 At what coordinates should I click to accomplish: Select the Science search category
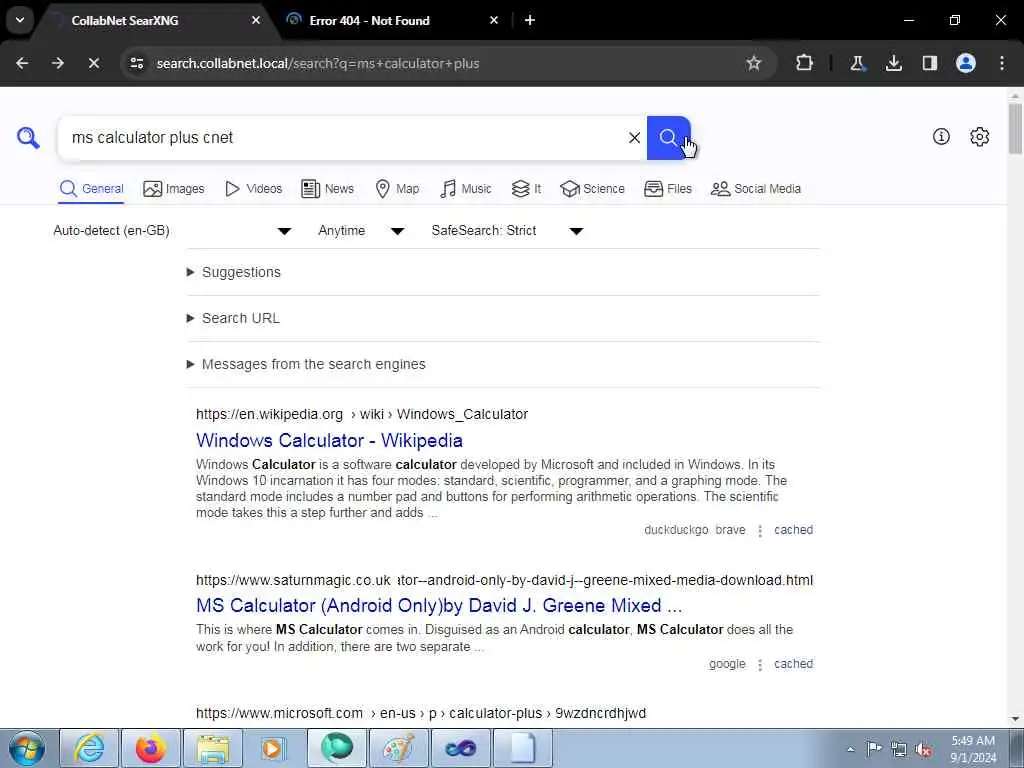pos(592,189)
